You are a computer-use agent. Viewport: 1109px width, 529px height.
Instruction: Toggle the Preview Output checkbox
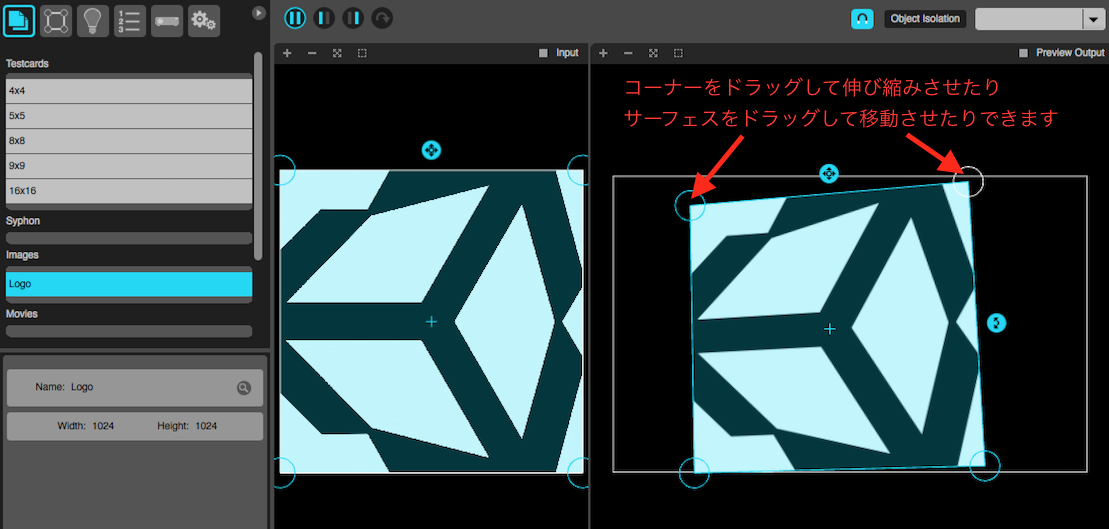pos(1023,53)
